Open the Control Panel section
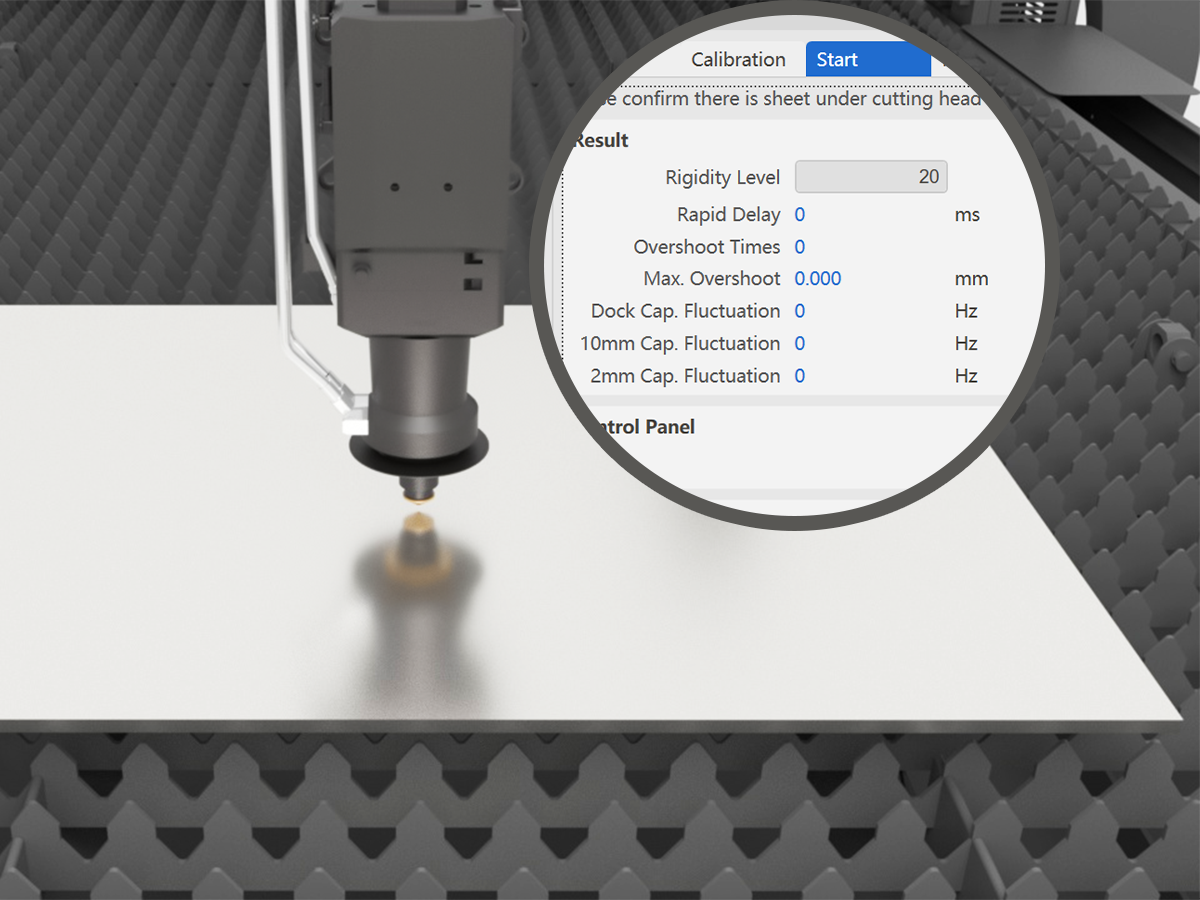The width and height of the screenshot is (1200, 900). [x=644, y=426]
